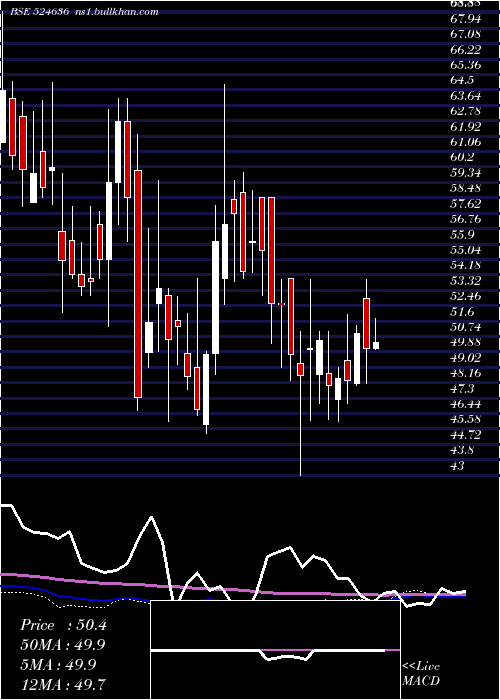Click the 50MA : 49.9 readout
Screen dimensions: 500x700
click(x=63, y=645)
